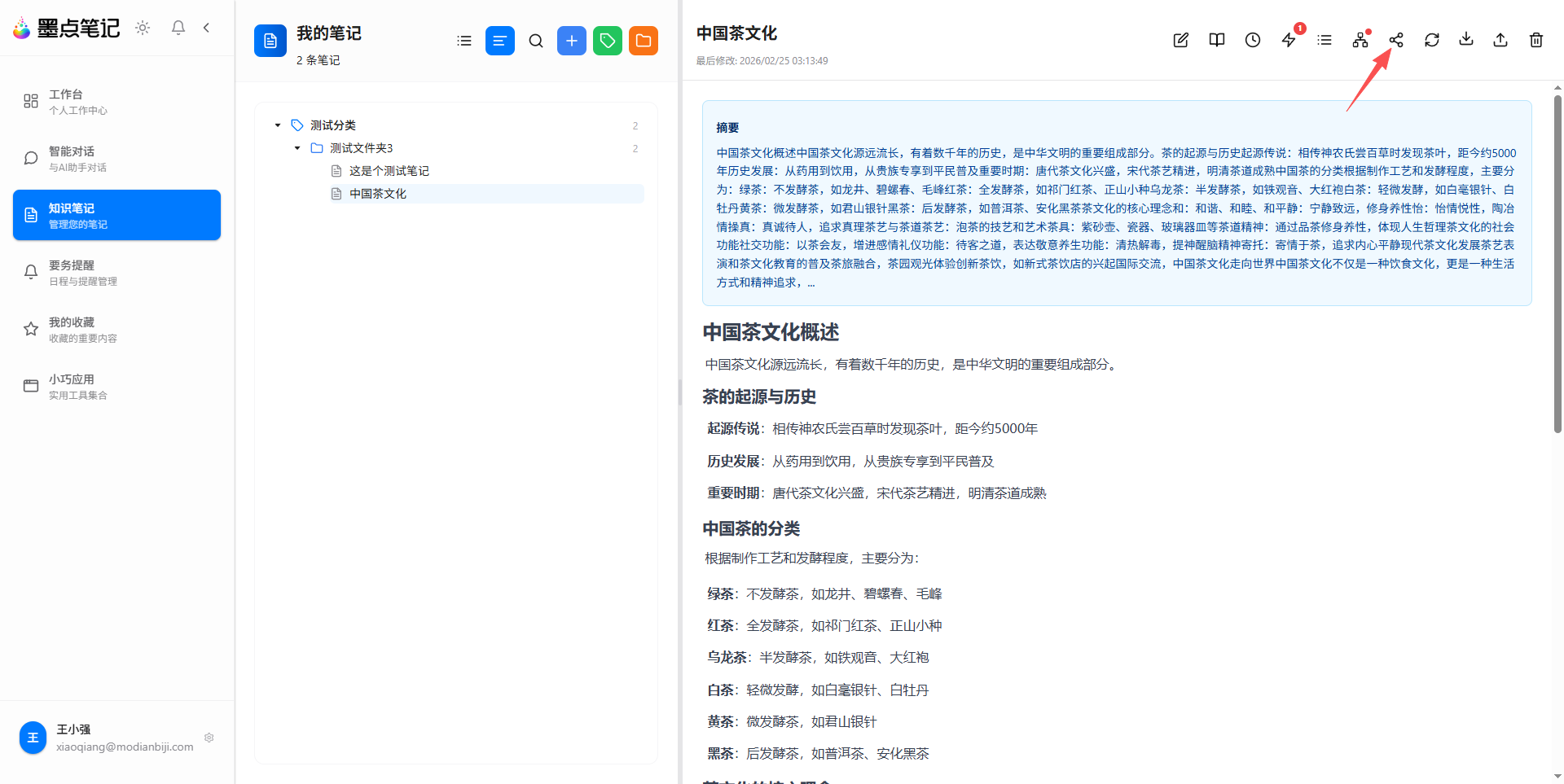Open the mind map icon with red dot
Viewport: 1564px width, 784px height.
pyautogui.click(x=1360, y=39)
